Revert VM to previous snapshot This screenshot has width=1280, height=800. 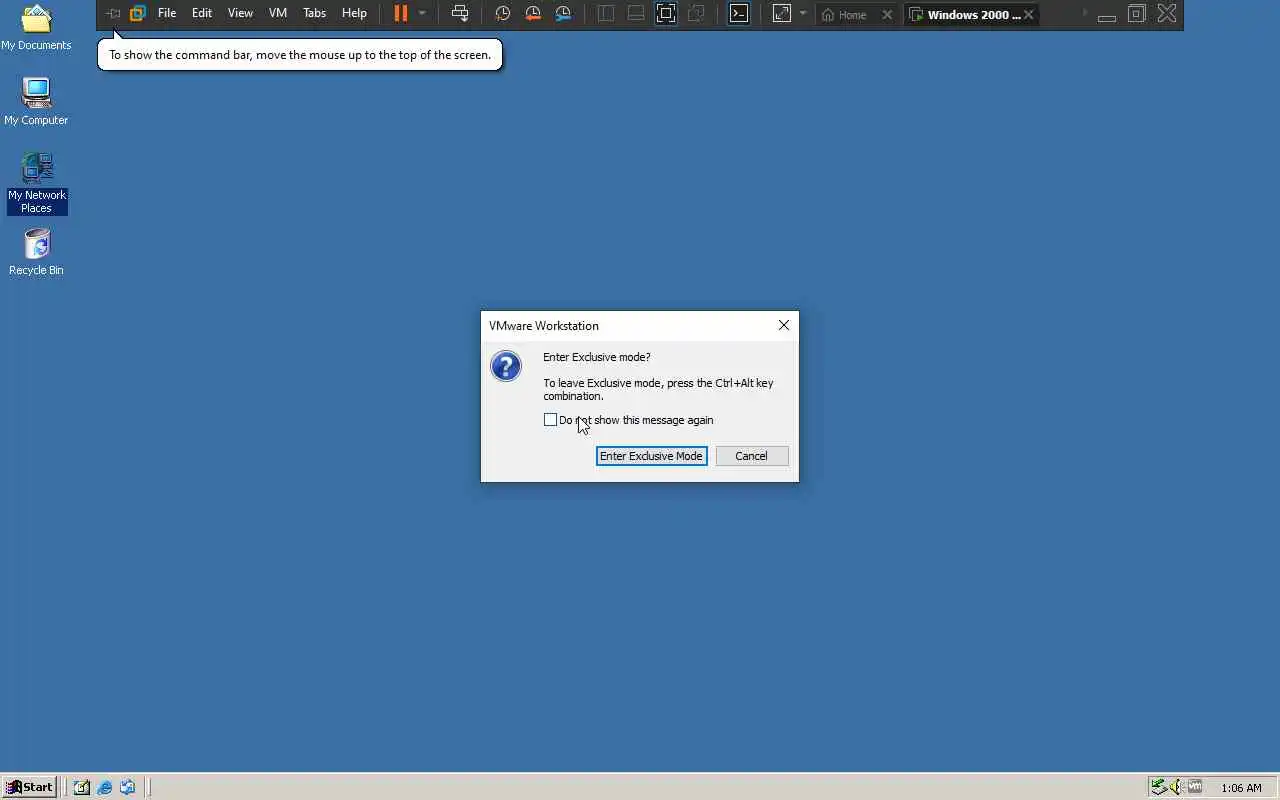coord(533,14)
